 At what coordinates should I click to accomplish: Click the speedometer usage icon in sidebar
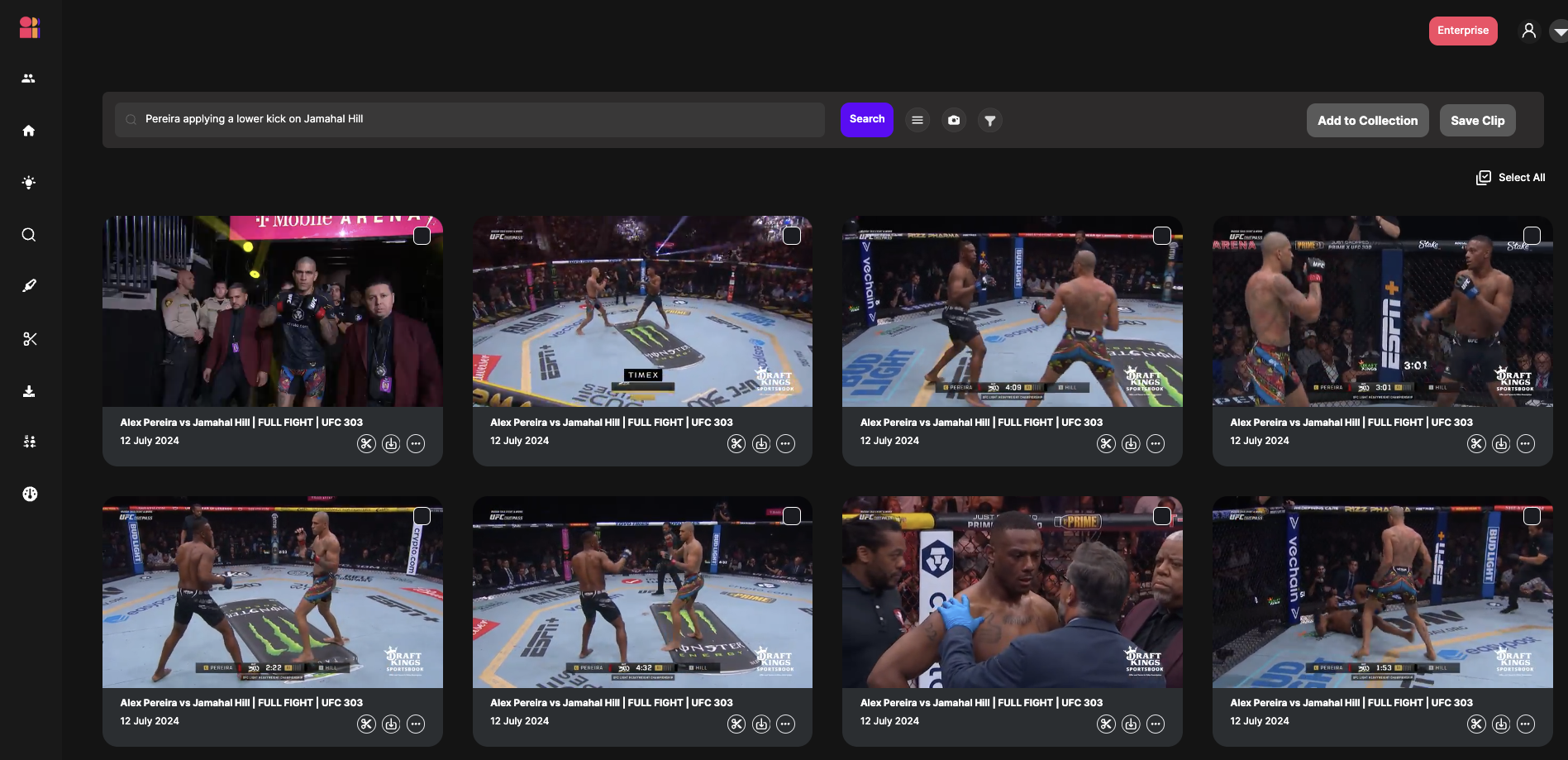[30, 493]
